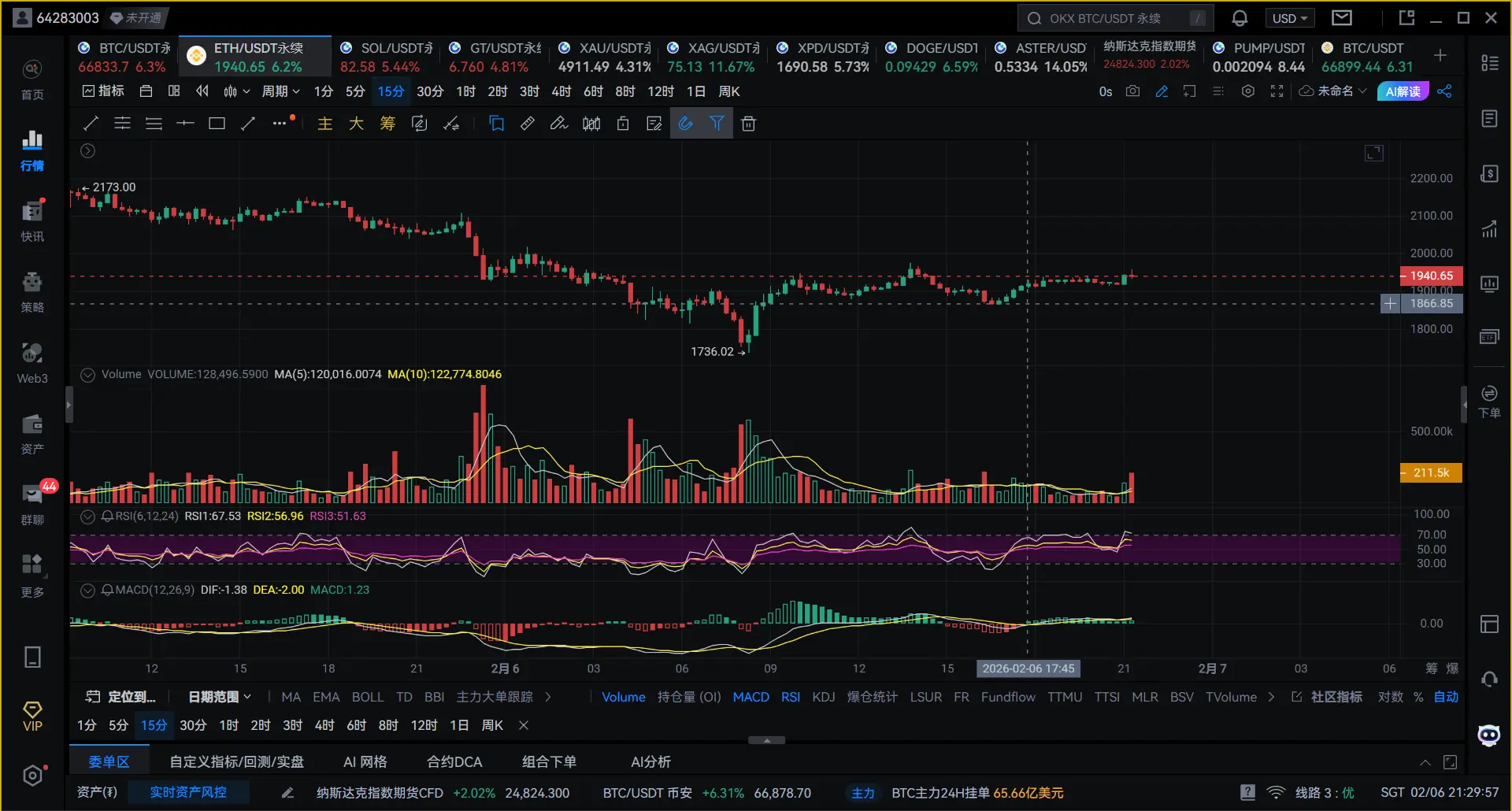This screenshot has height=811, width=1512.
Task: Select the horizontal line drawing tool
Action: point(185,124)
